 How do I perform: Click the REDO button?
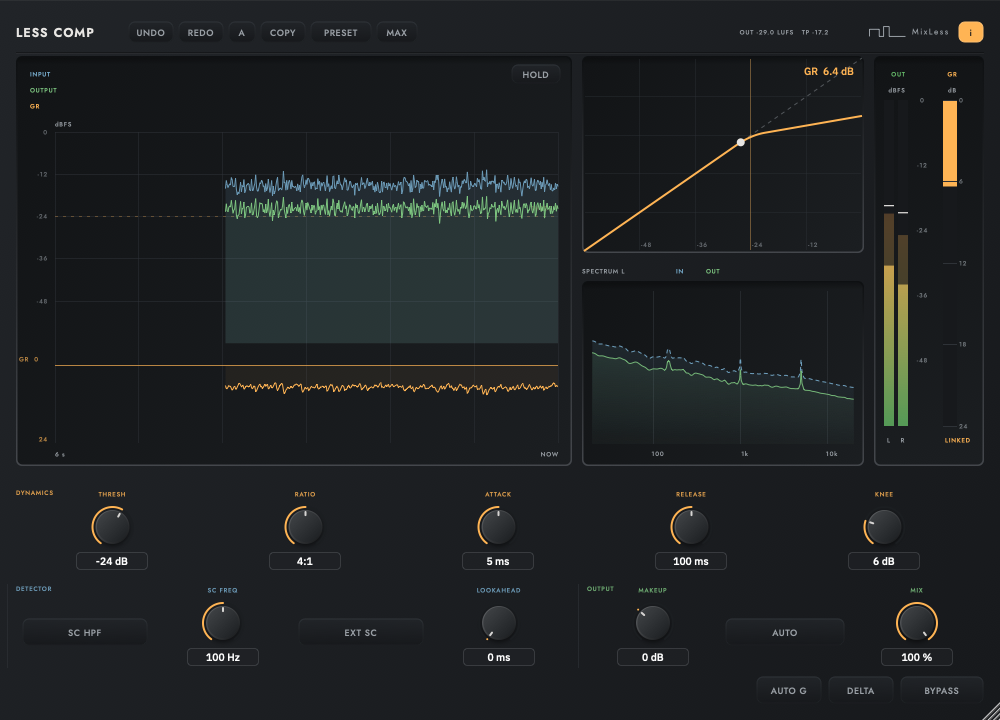pyautogui.click(x=200, y=33)
